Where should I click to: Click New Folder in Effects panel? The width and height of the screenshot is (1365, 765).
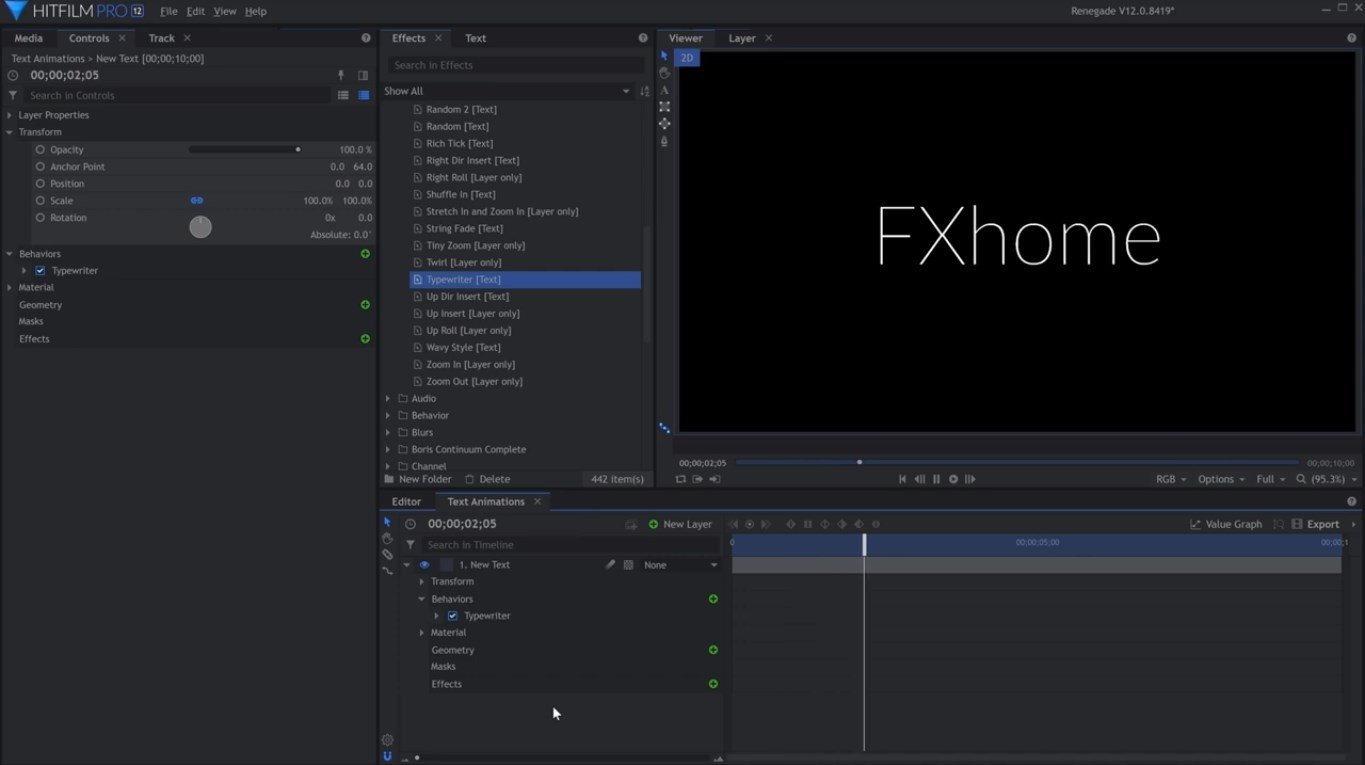418,479
